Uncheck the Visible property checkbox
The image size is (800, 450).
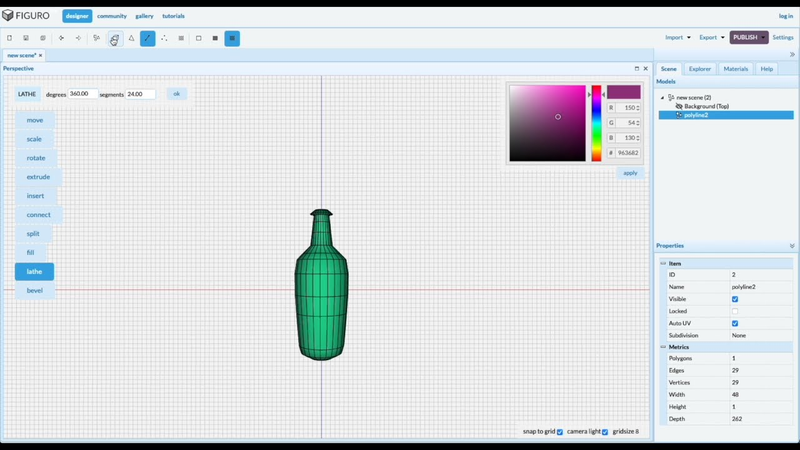point(735,299)
